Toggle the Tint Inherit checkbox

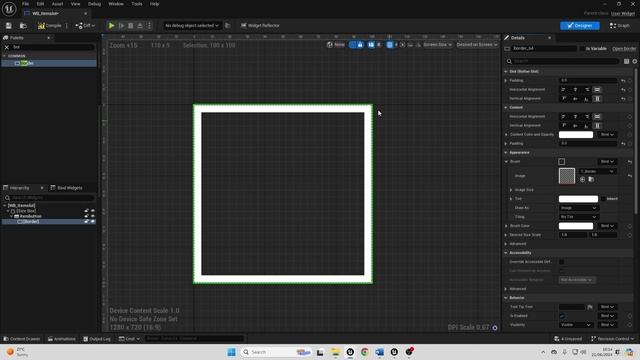coord(603,199)
